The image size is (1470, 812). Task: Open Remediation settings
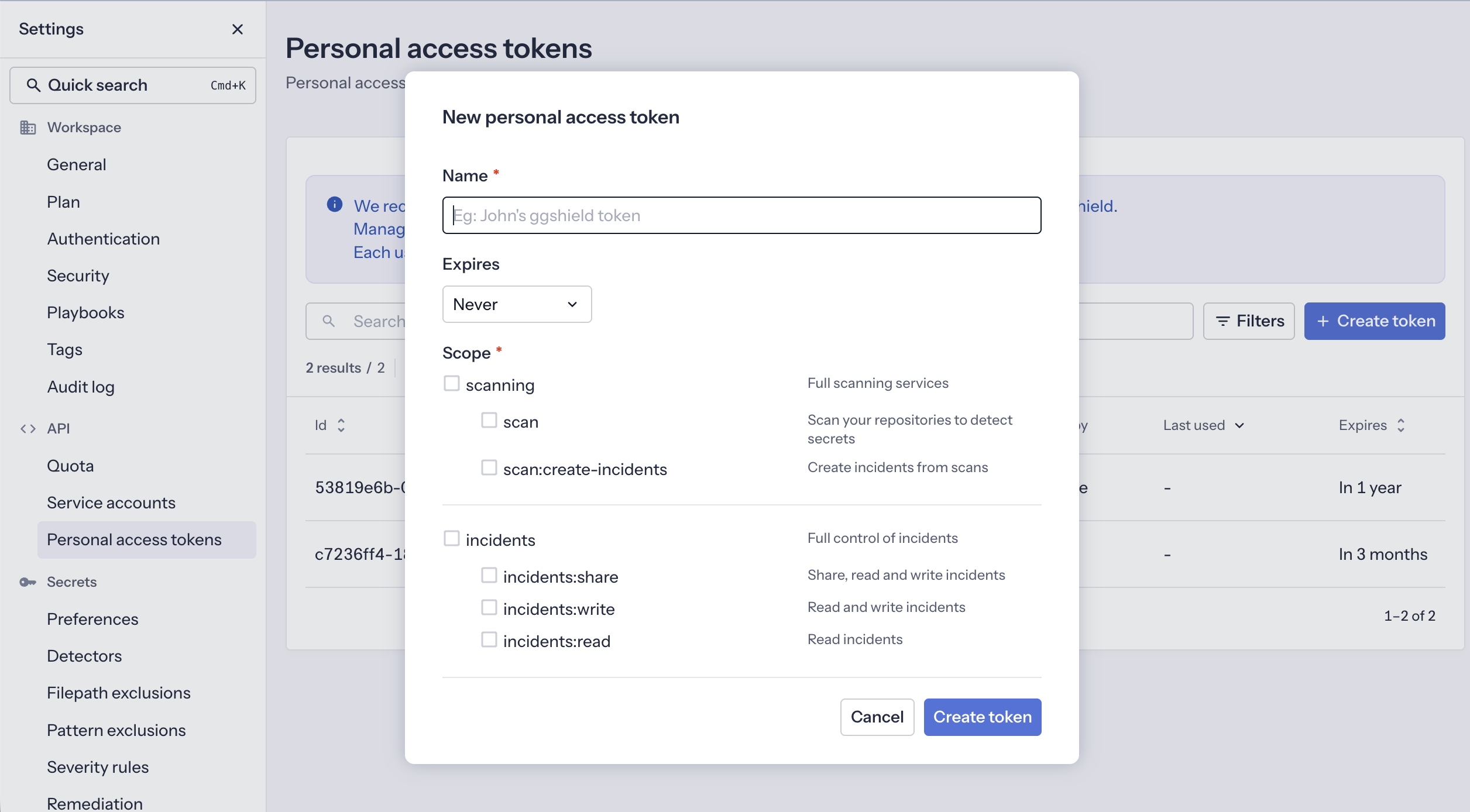point(95,804)
